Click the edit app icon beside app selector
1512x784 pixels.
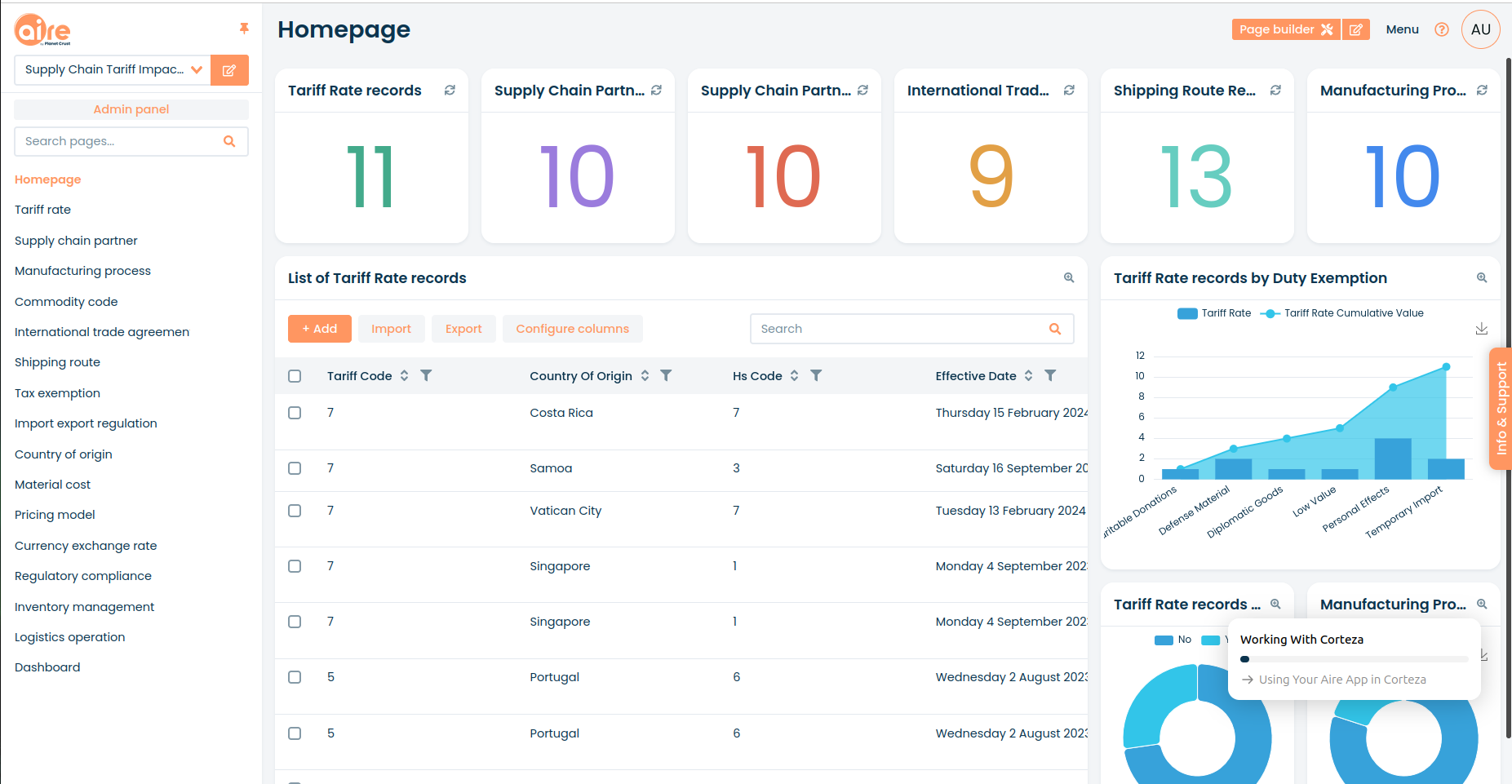[229, 70]
